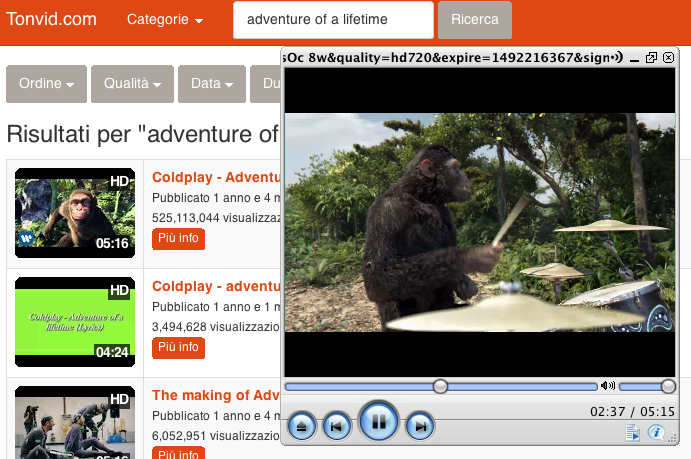This screenshot has width=691, height=459.
Task: Click '6,052,951 visualizzazio' view count text
Action: pos(216,436)
